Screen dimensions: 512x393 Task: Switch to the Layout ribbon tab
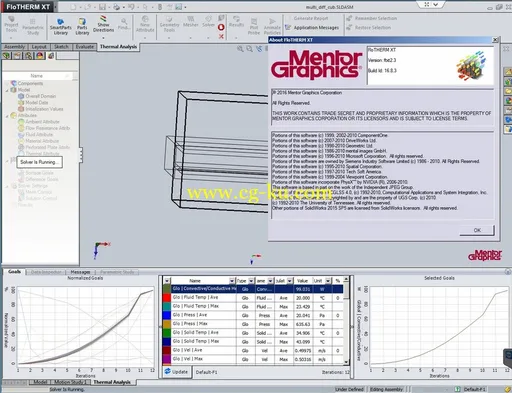39,47
